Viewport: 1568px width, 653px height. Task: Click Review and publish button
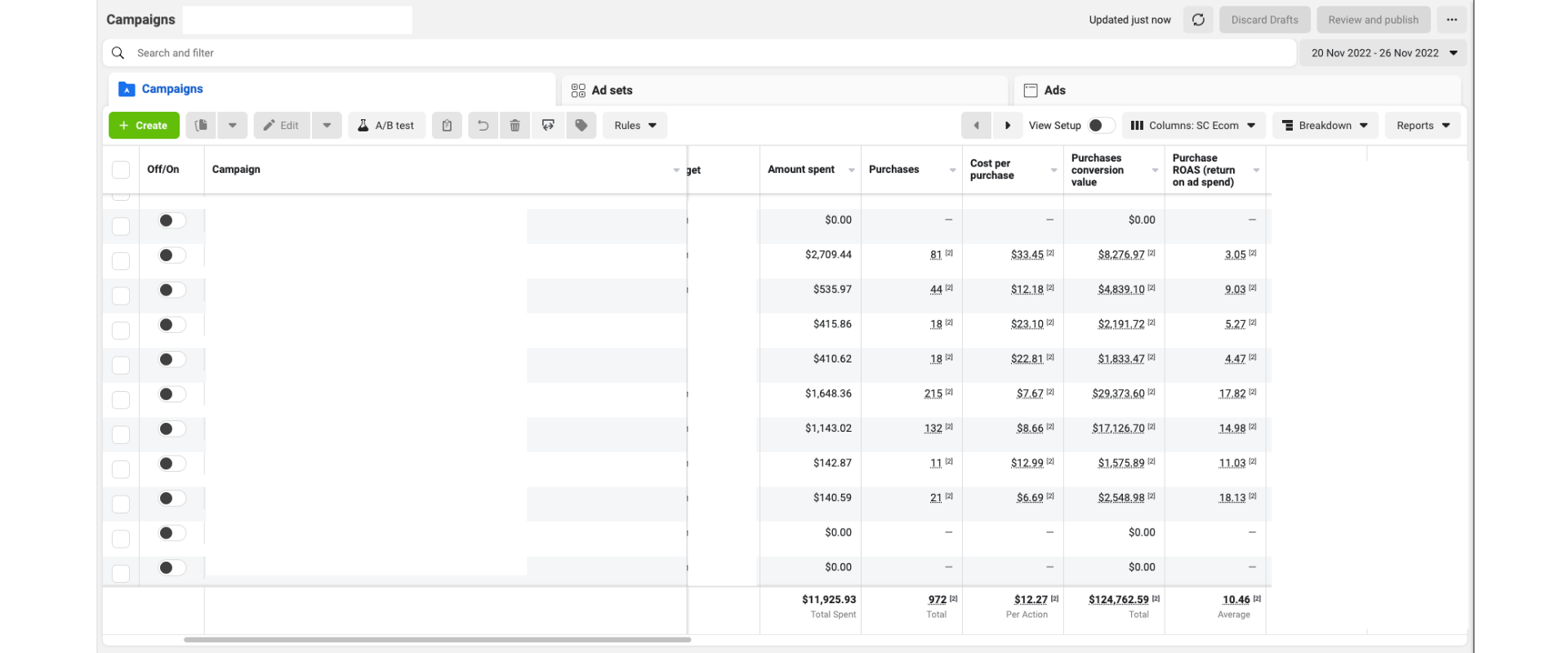click(x=1374, y=20)
